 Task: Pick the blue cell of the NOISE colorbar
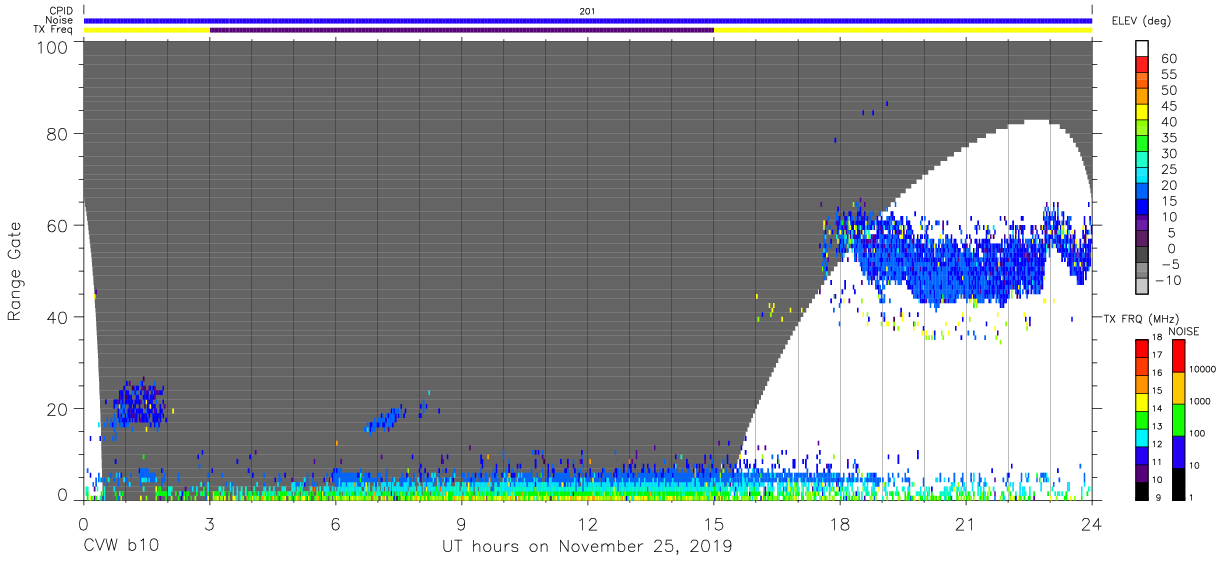click(1177, 451)
